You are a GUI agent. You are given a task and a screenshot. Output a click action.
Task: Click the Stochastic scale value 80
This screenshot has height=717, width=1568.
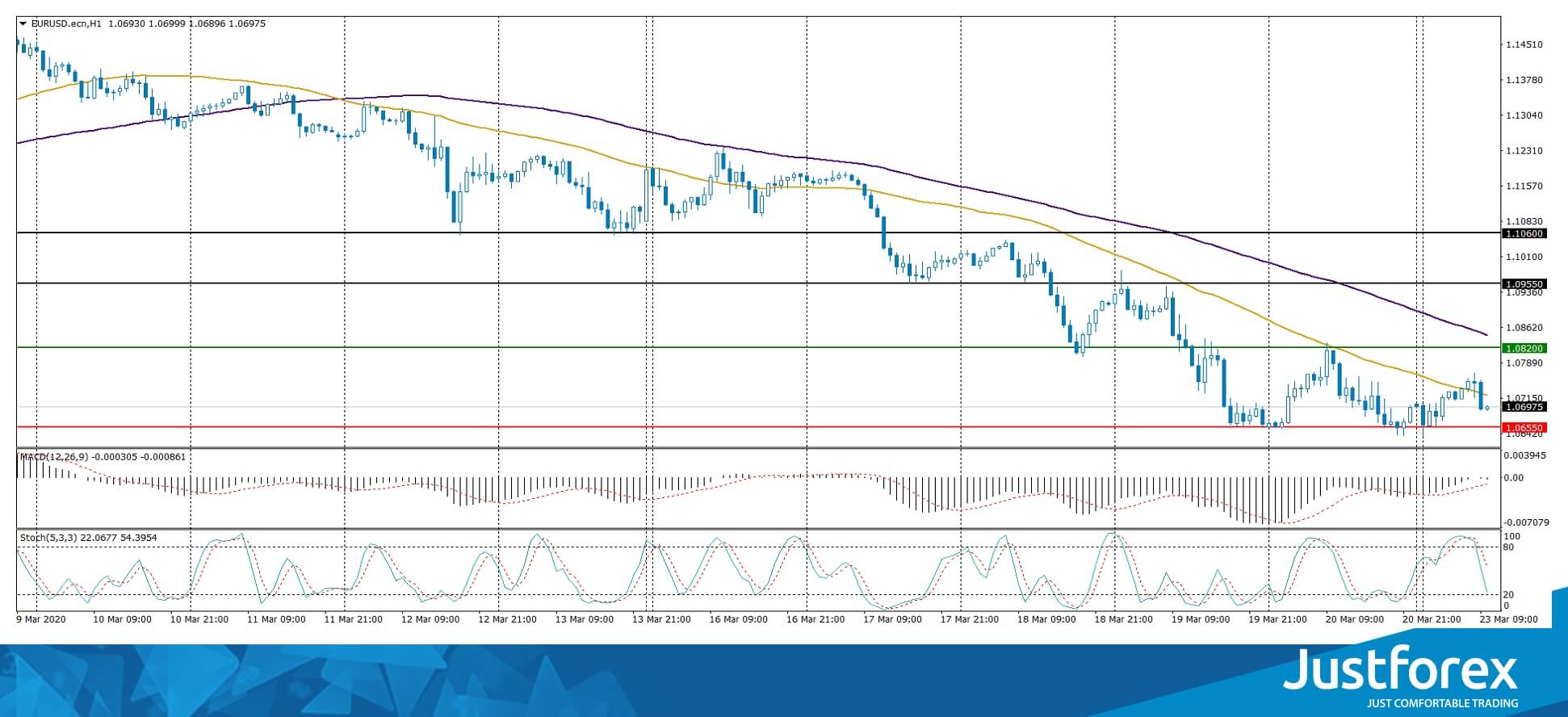click(1510, 547)
